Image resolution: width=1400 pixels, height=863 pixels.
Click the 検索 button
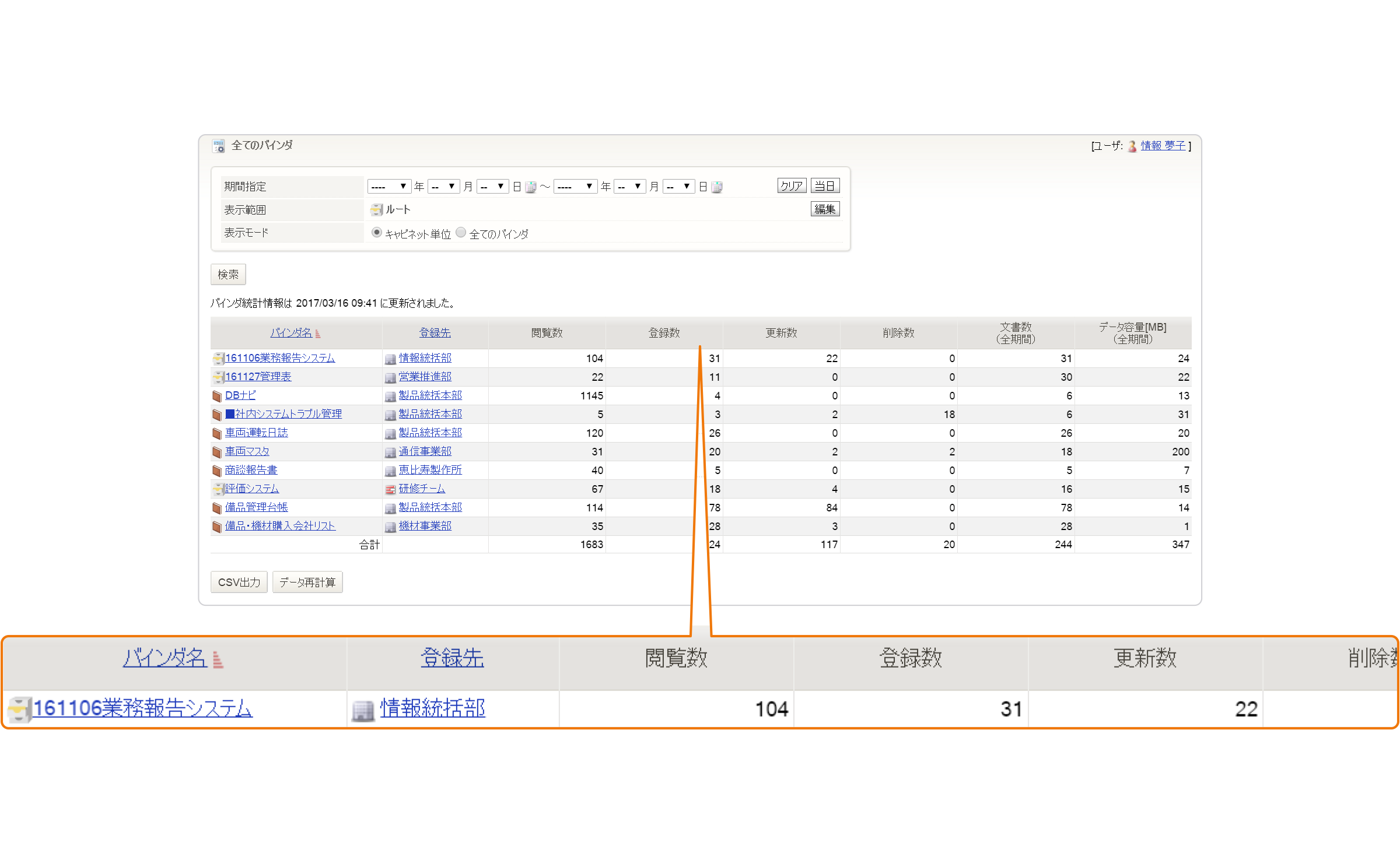click(228, 275)
